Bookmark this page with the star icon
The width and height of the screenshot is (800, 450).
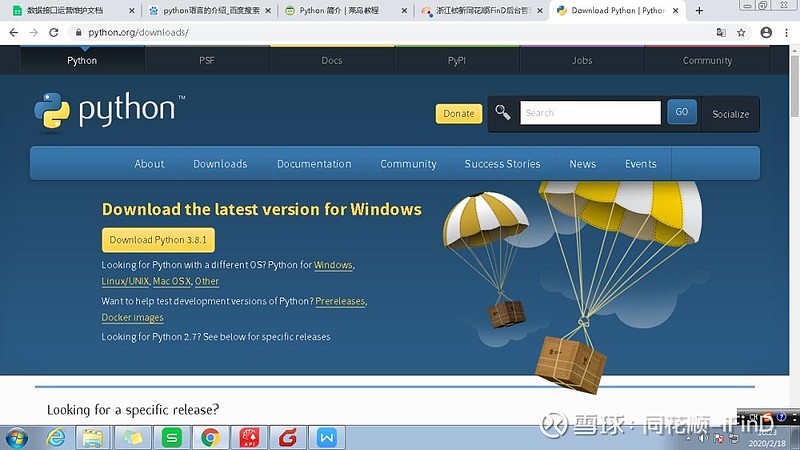[741, 32]
